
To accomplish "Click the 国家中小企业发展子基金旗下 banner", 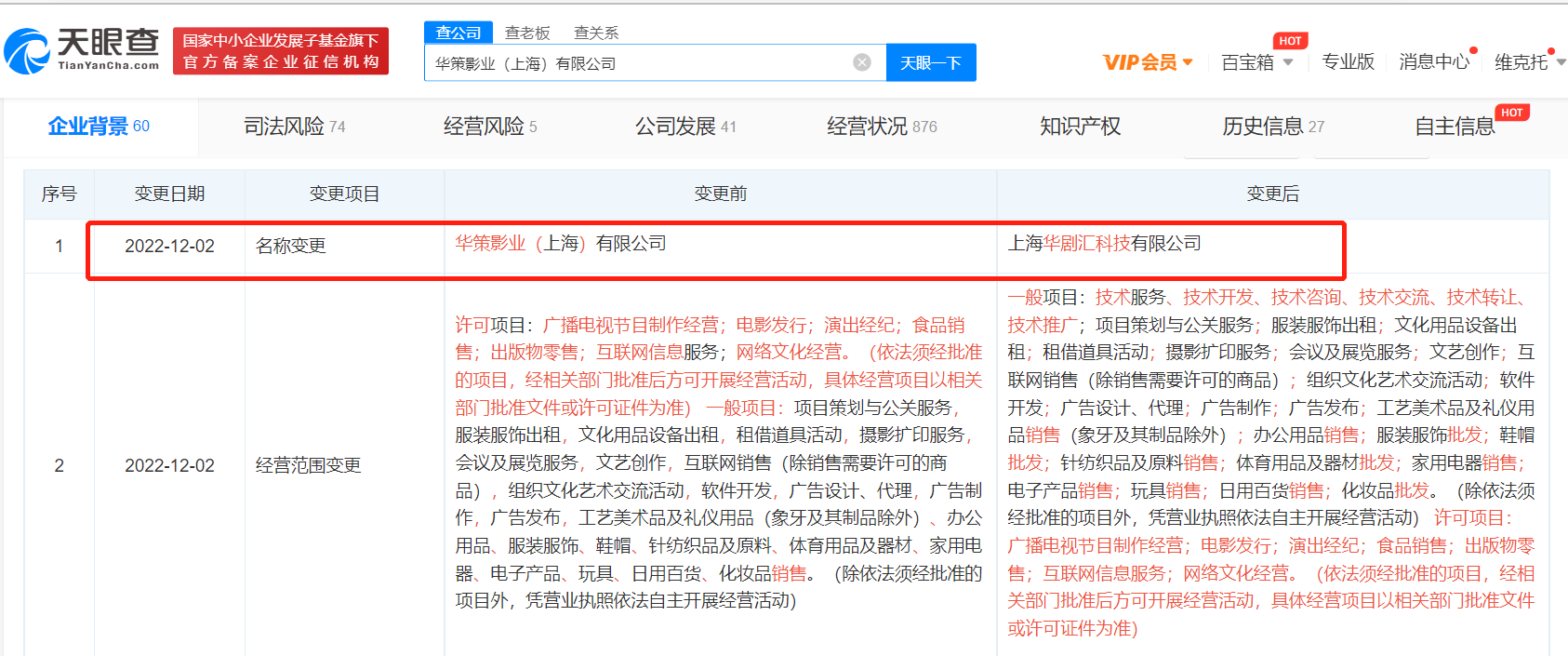I will (x=281, y=51).
